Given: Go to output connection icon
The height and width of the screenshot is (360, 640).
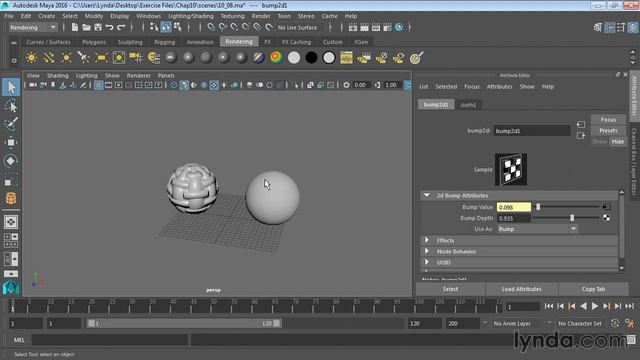Looking at the screenshot, I should [x=581, y=136].
